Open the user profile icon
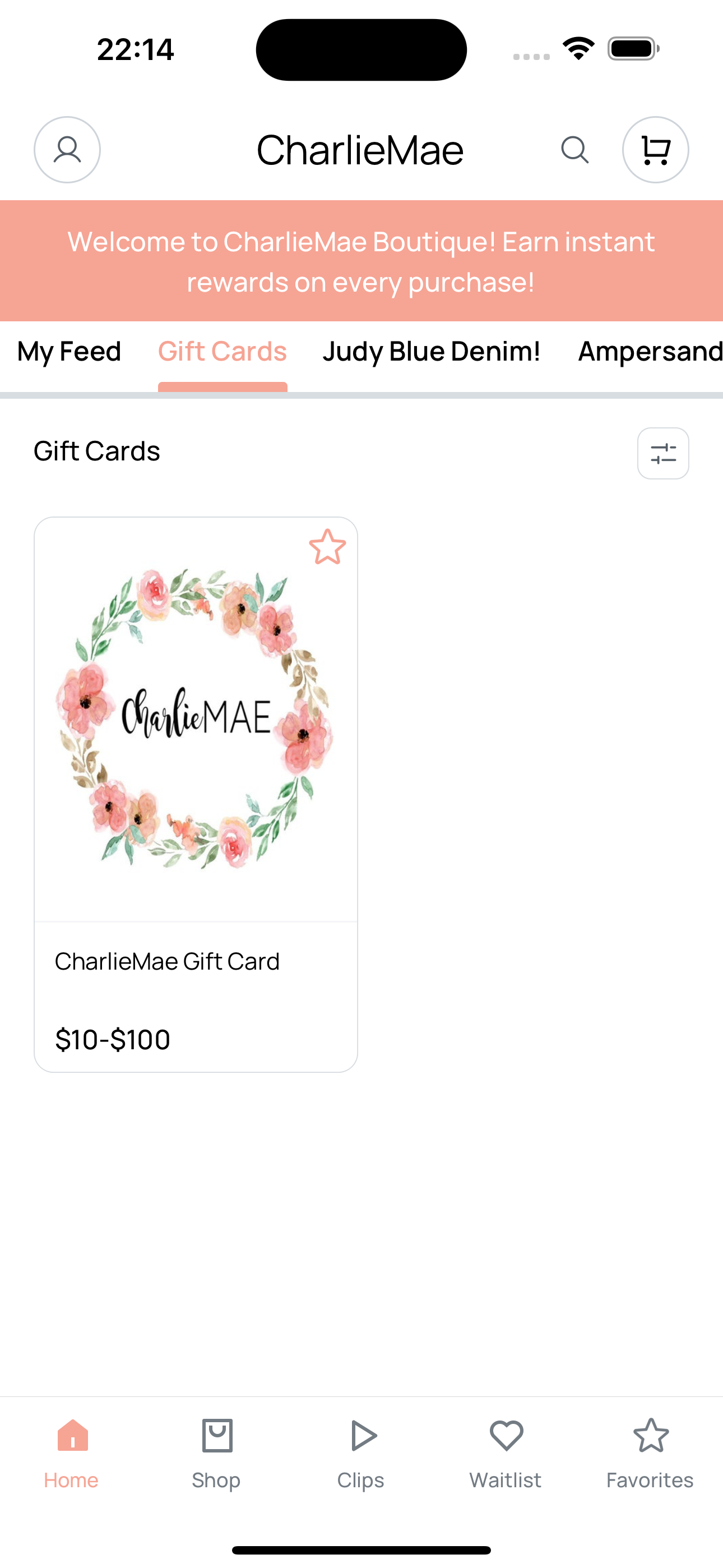Screen dimensions: 723x1568 pos(67,150)
